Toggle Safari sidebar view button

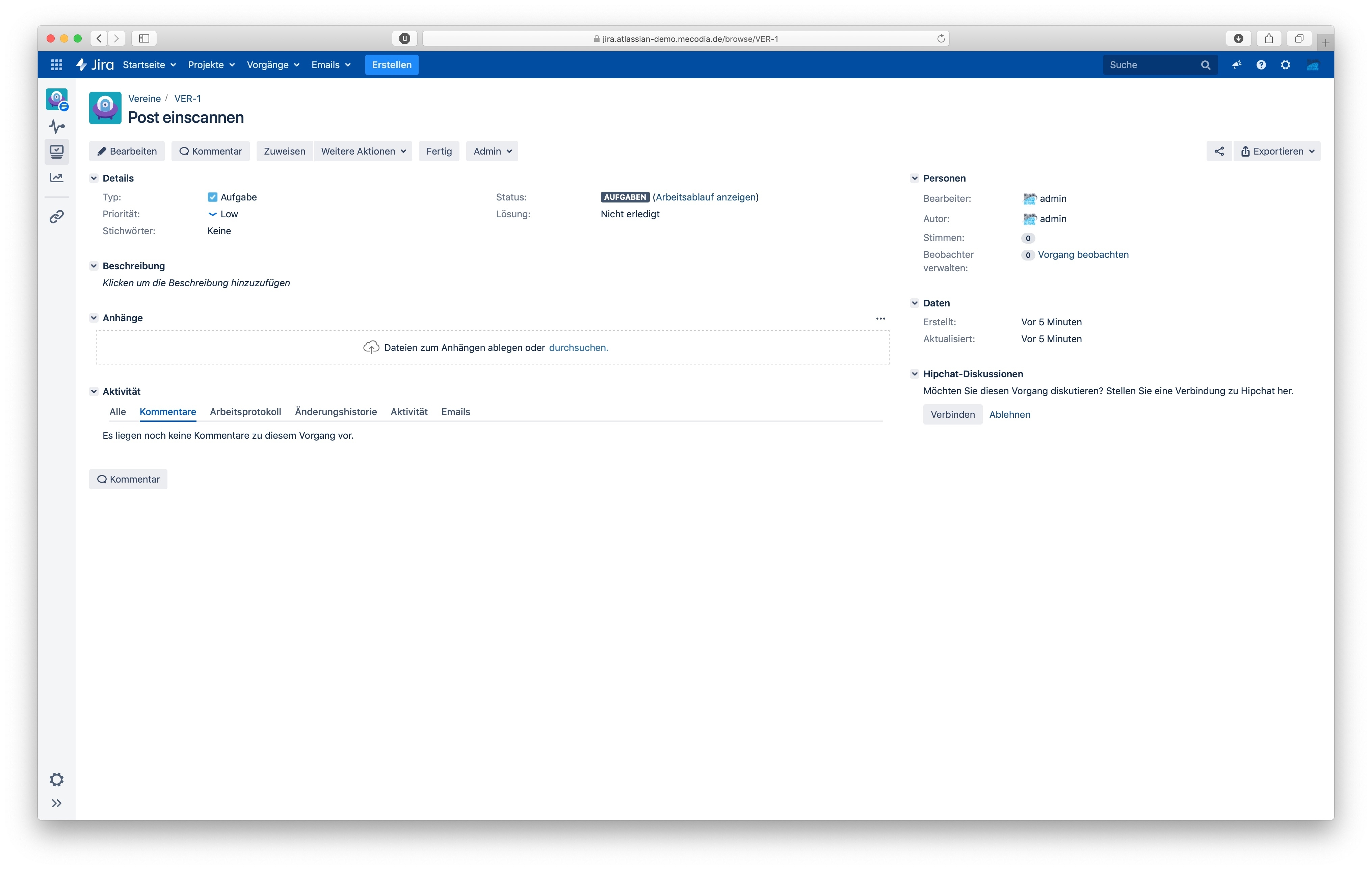(144, 38)
